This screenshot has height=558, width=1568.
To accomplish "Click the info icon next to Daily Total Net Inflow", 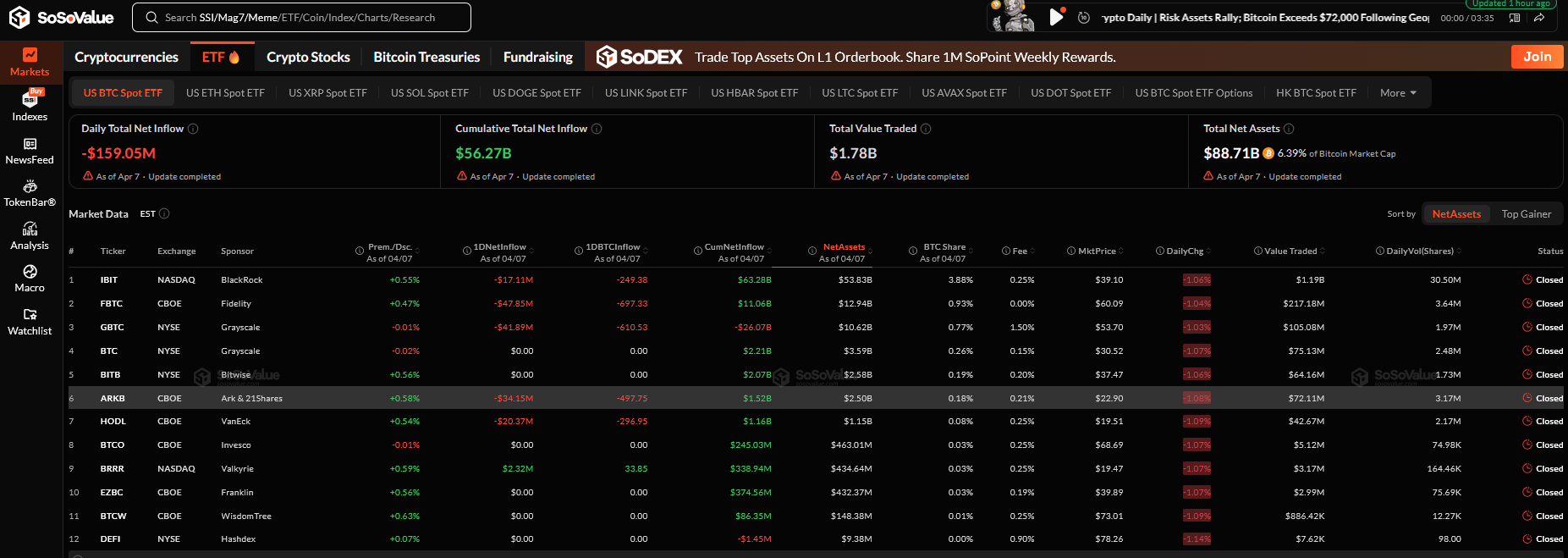I will click(193, 129).
